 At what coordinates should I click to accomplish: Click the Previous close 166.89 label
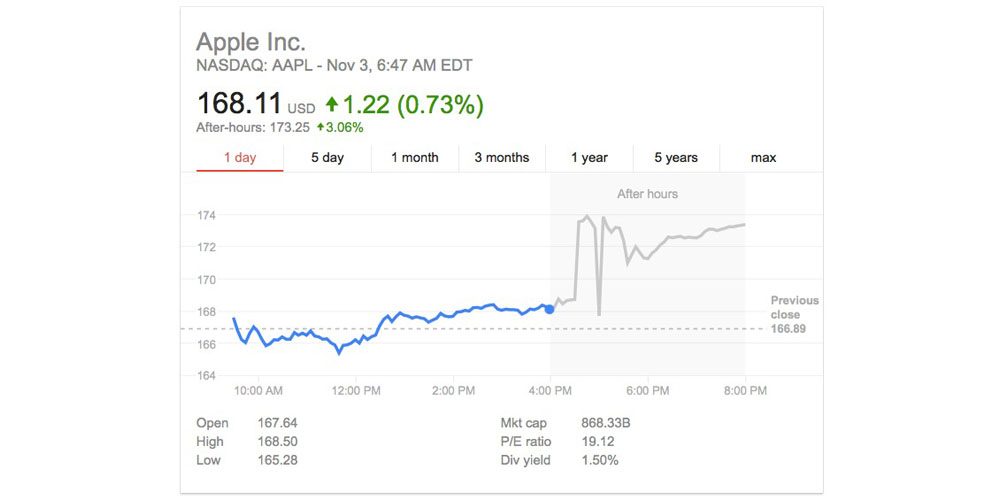point(794,315)
